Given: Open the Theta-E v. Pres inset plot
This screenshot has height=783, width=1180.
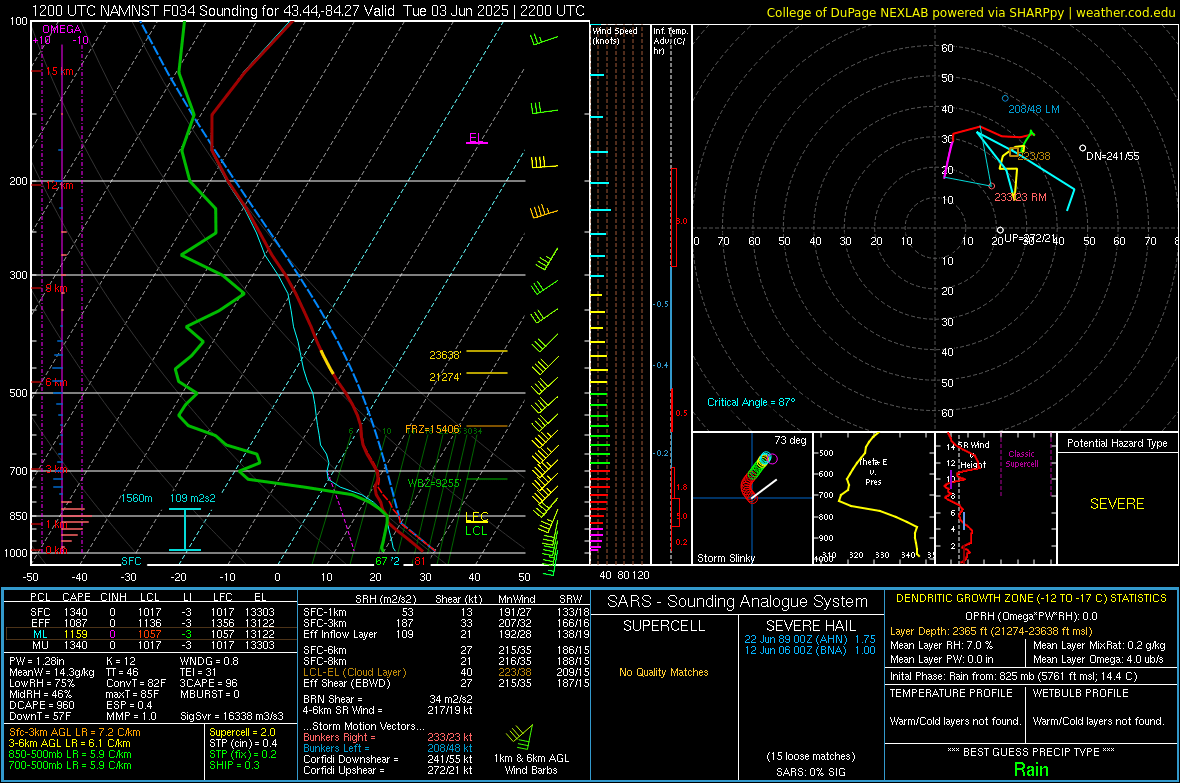Looking at the screenshot, I should pyautogui.click(x=874, y=498).
